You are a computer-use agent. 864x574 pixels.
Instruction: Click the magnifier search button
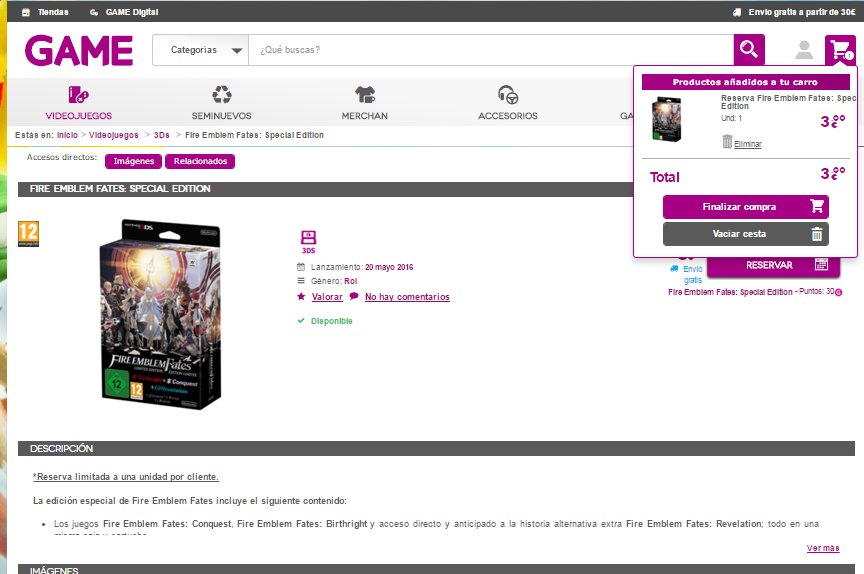749,50
